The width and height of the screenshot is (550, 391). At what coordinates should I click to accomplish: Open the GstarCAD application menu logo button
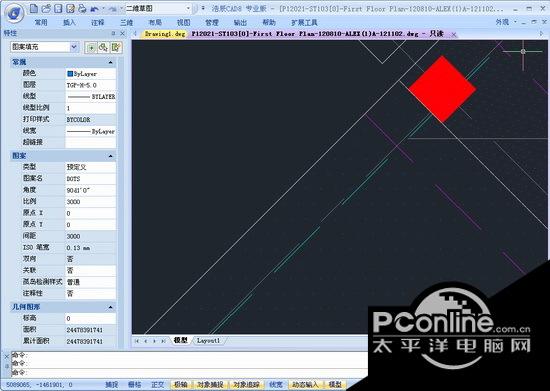point(14,13)
